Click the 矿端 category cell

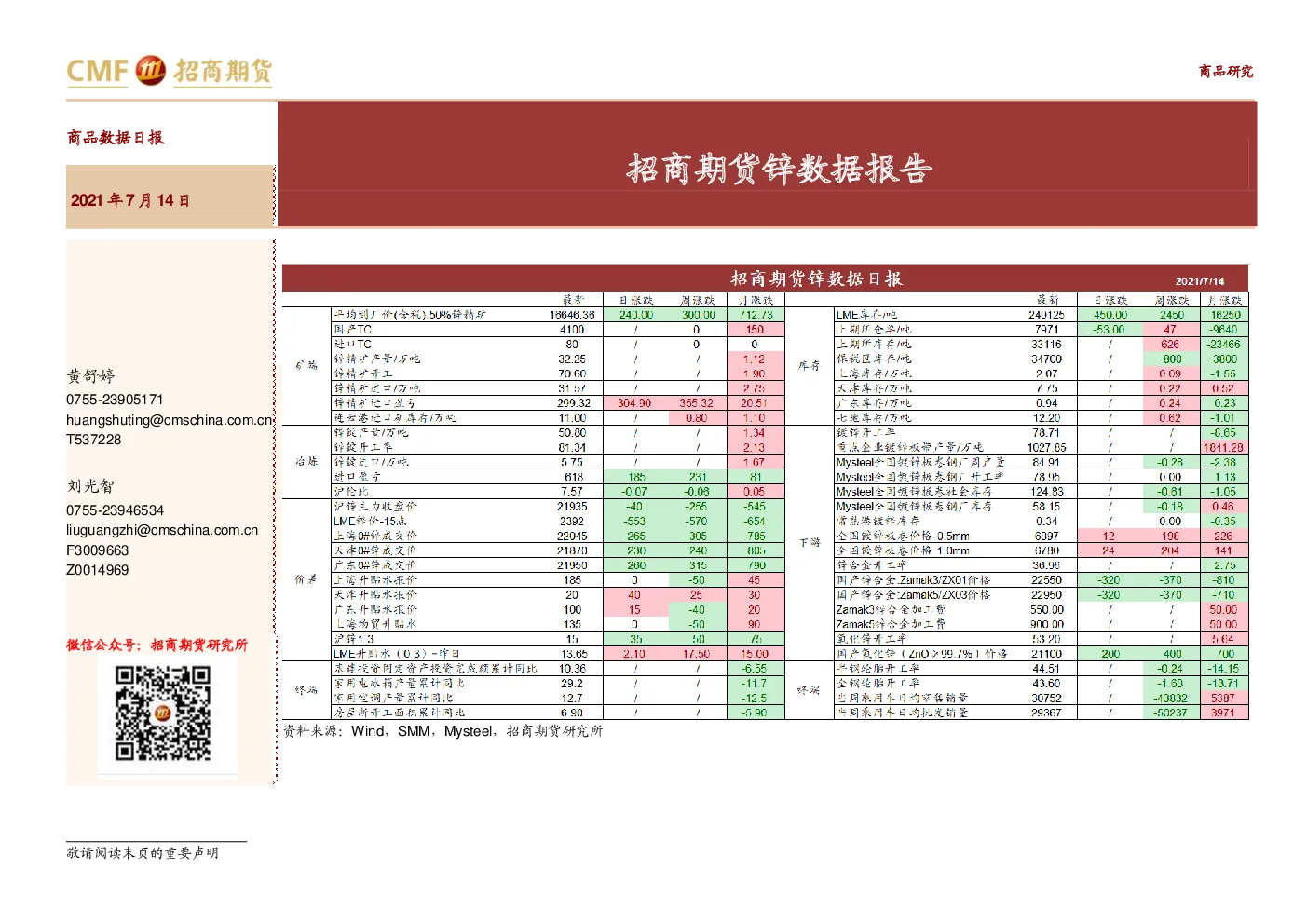click(306, 365)
